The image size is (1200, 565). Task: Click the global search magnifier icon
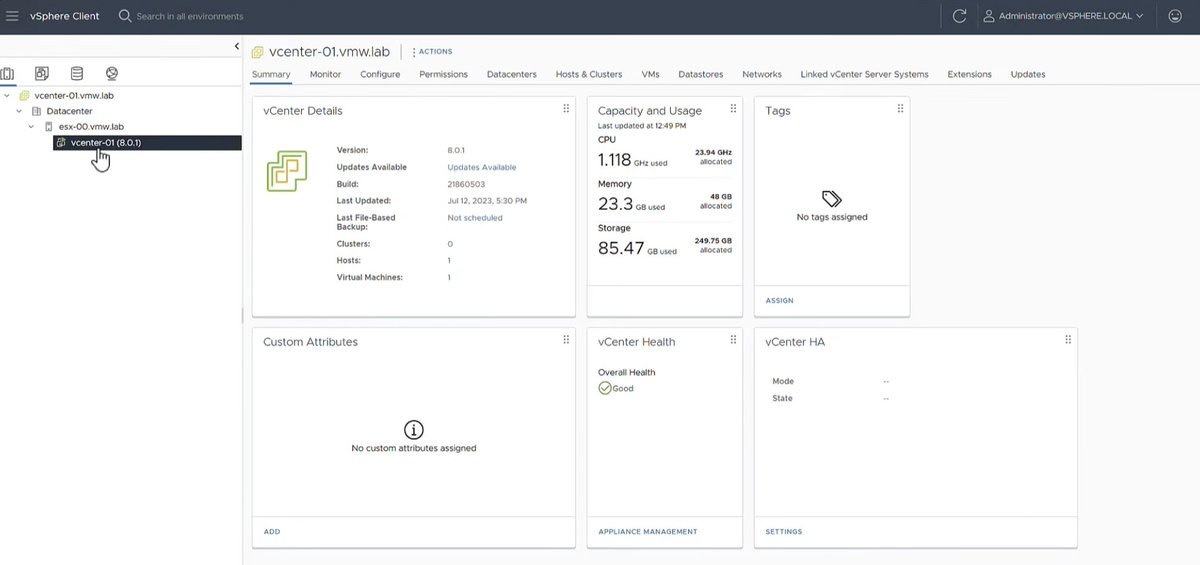[125, 16]
